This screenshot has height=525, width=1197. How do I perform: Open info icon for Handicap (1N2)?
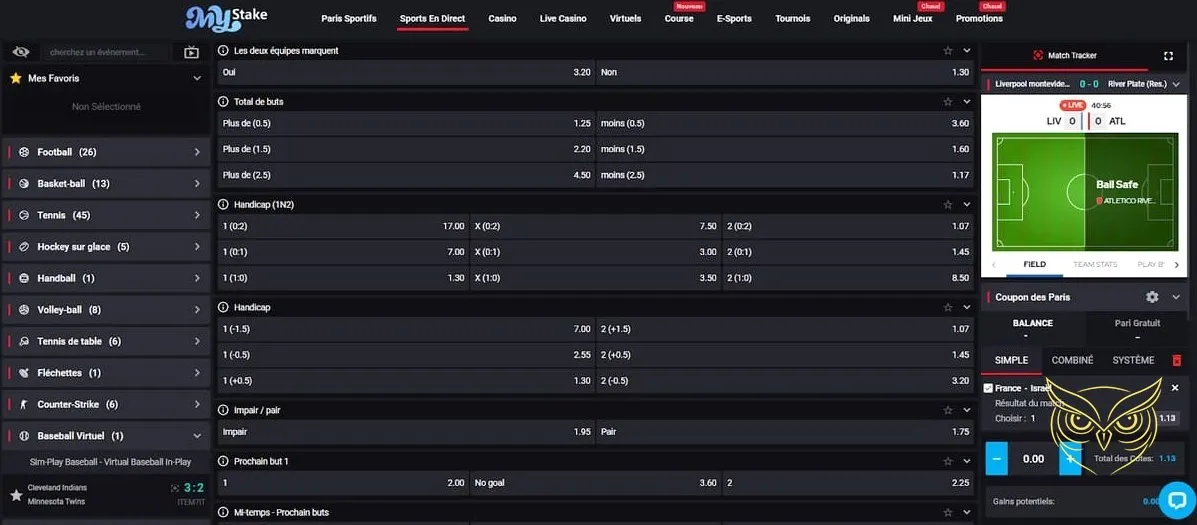[x=224, y=205]
